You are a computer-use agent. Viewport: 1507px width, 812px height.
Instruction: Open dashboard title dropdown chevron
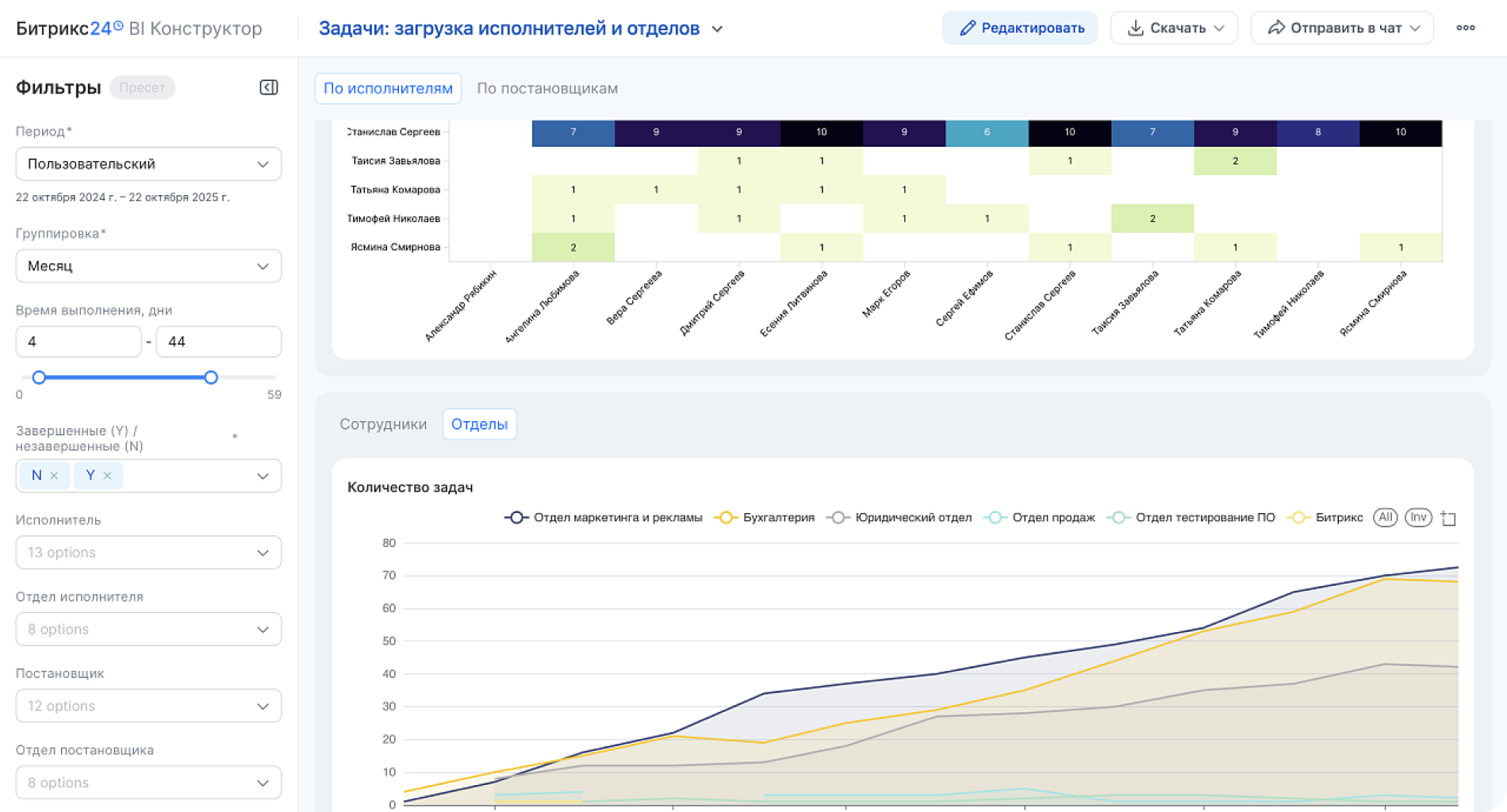(x=717, y=29)
